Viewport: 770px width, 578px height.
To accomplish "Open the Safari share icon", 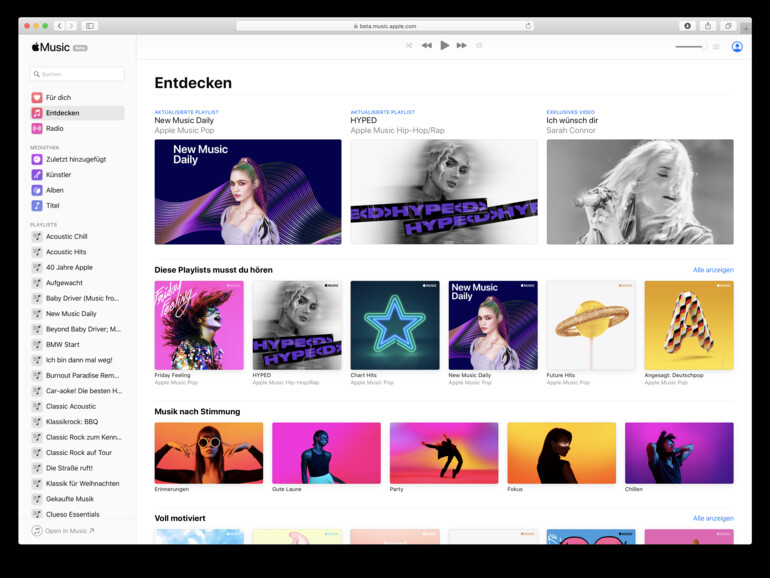I will [x=708, y=26].
